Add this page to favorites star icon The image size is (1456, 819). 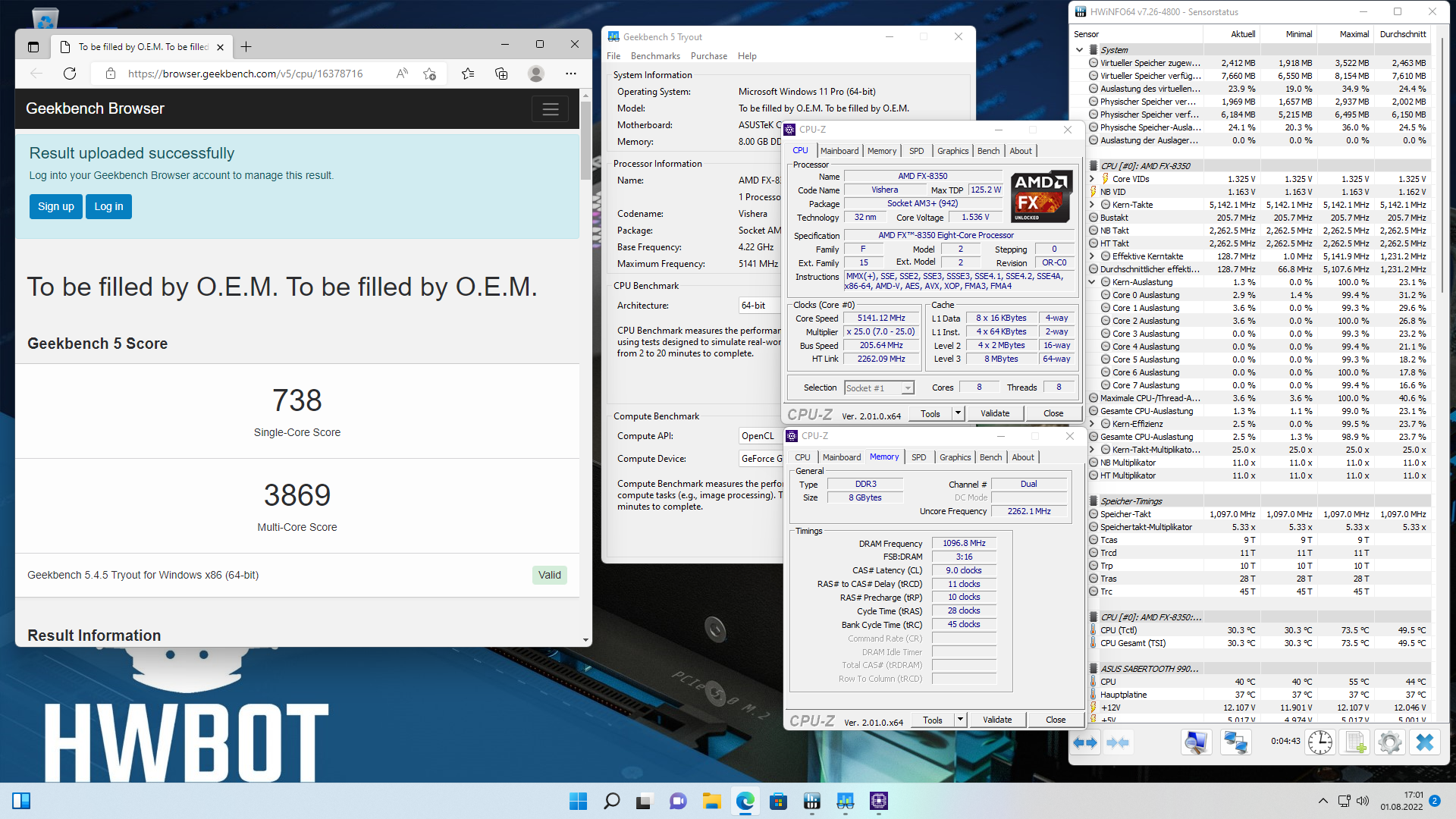tap(430, 74)
